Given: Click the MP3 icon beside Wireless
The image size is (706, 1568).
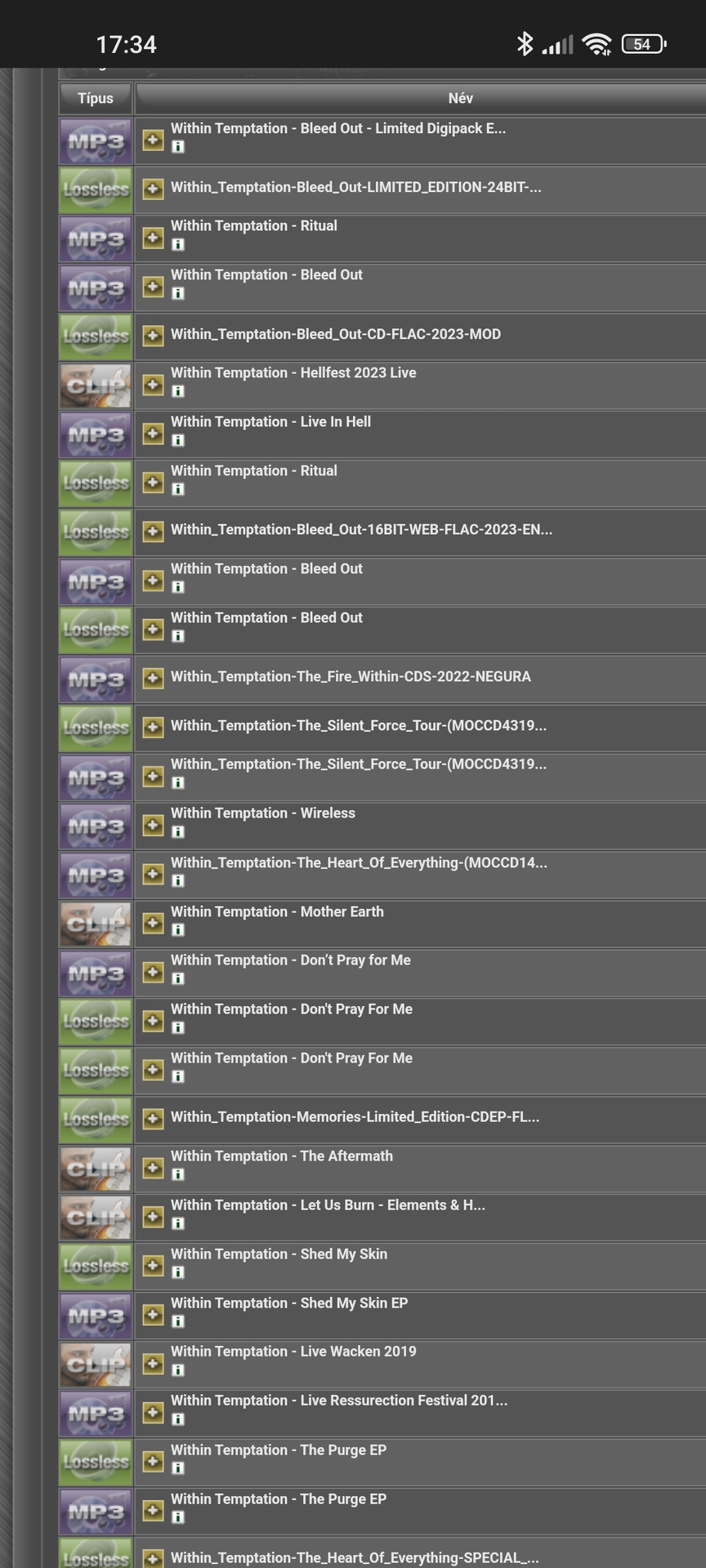Looking at the screenshot, I should pyautogui.click(x=96, y=826).
